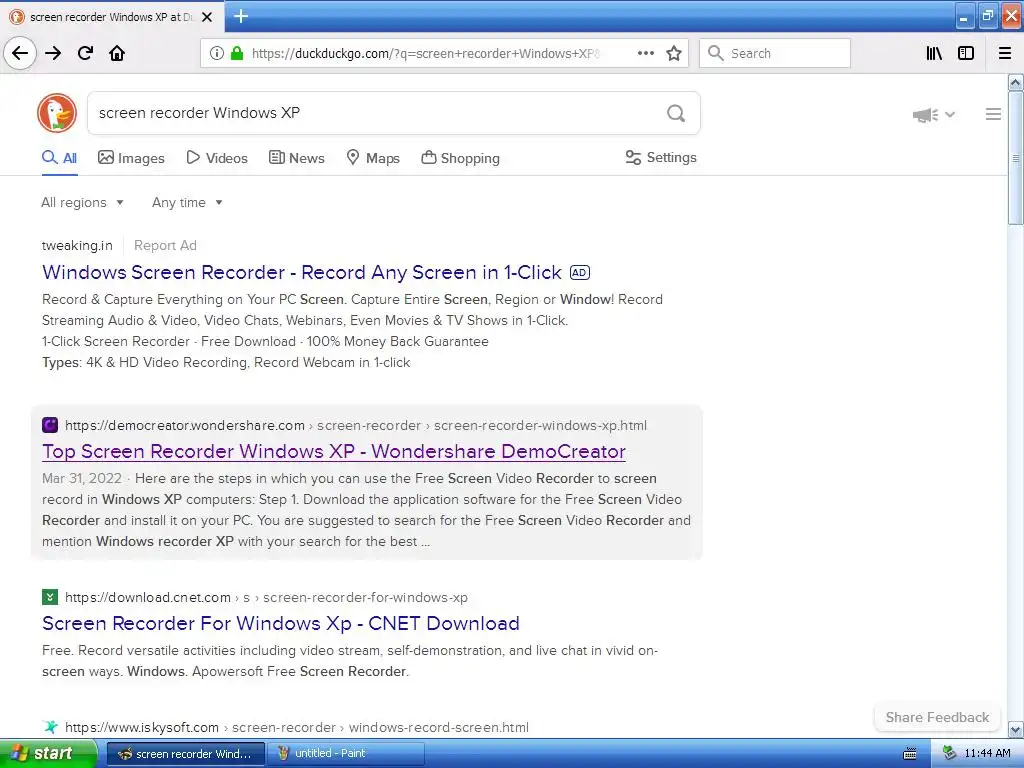Go forward with the arrow button
1024x768 pixels.
(53, 53)
